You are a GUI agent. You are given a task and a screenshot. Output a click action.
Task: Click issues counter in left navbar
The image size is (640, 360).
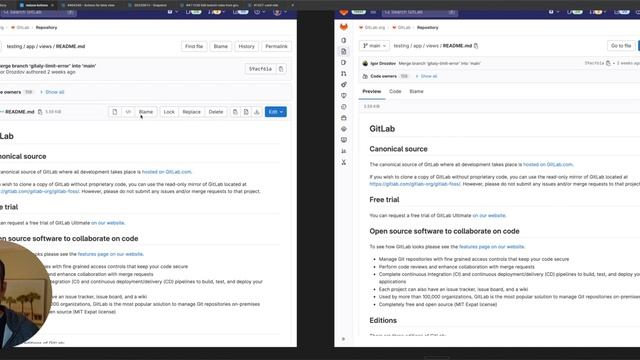193,12
